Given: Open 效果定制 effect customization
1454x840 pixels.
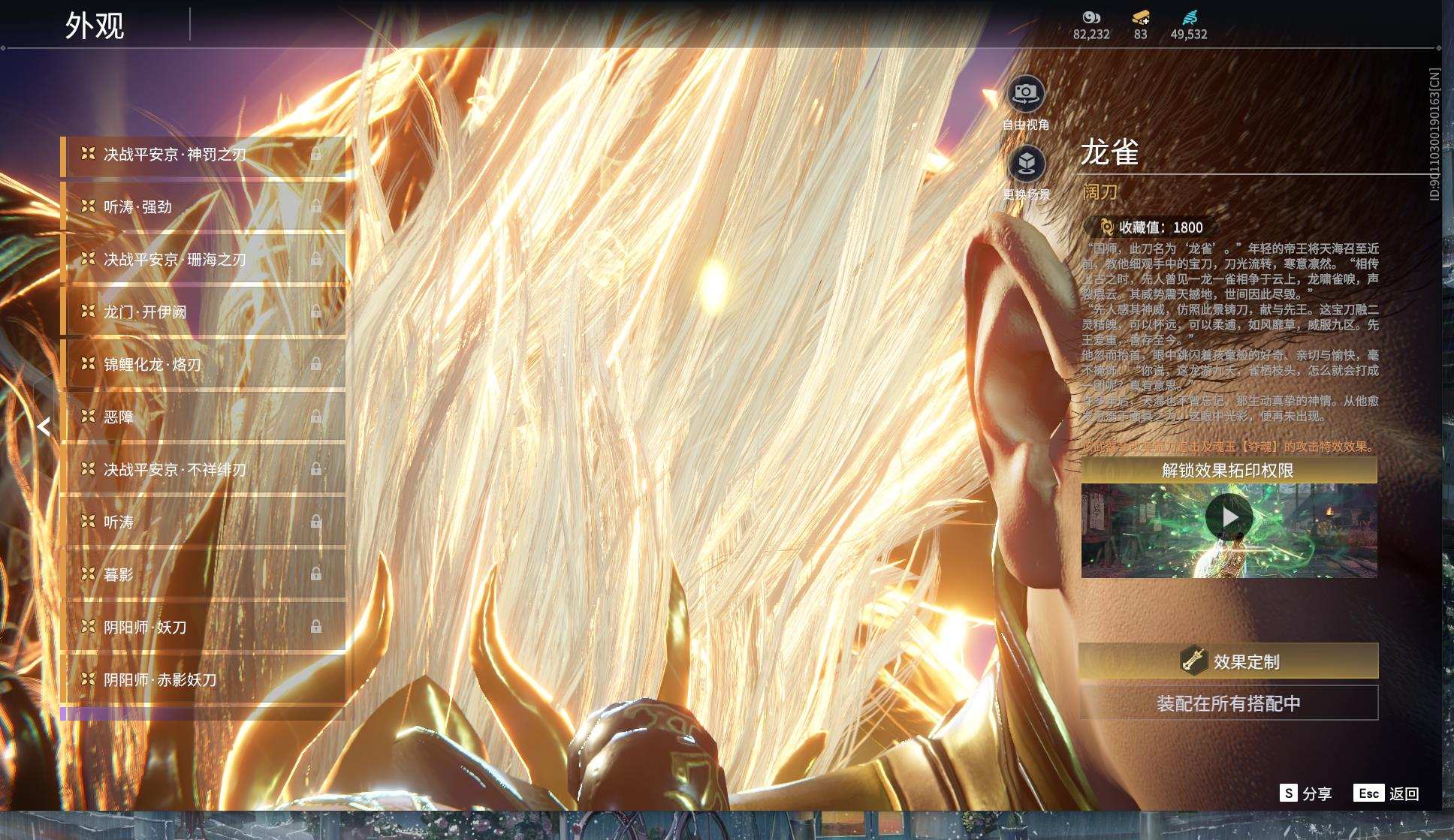Looking at the screenshot, I should pyautogui.click(x=1229, y=661).
